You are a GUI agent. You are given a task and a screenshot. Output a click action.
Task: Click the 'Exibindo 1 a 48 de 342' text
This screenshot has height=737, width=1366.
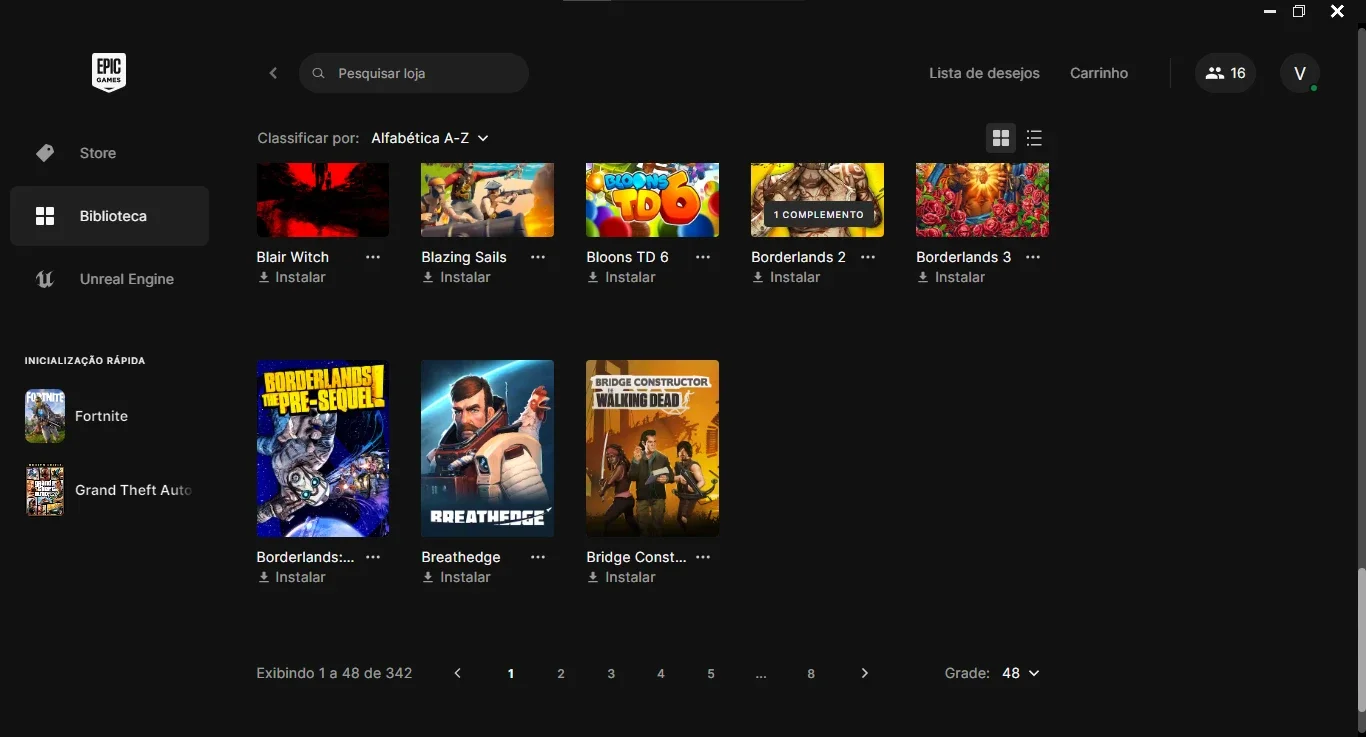click(x=334, y=673)
